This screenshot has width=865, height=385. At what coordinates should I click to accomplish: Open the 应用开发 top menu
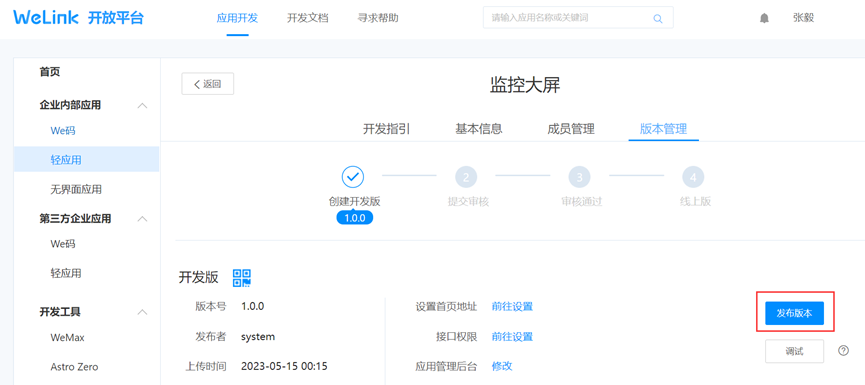[237, 18]
